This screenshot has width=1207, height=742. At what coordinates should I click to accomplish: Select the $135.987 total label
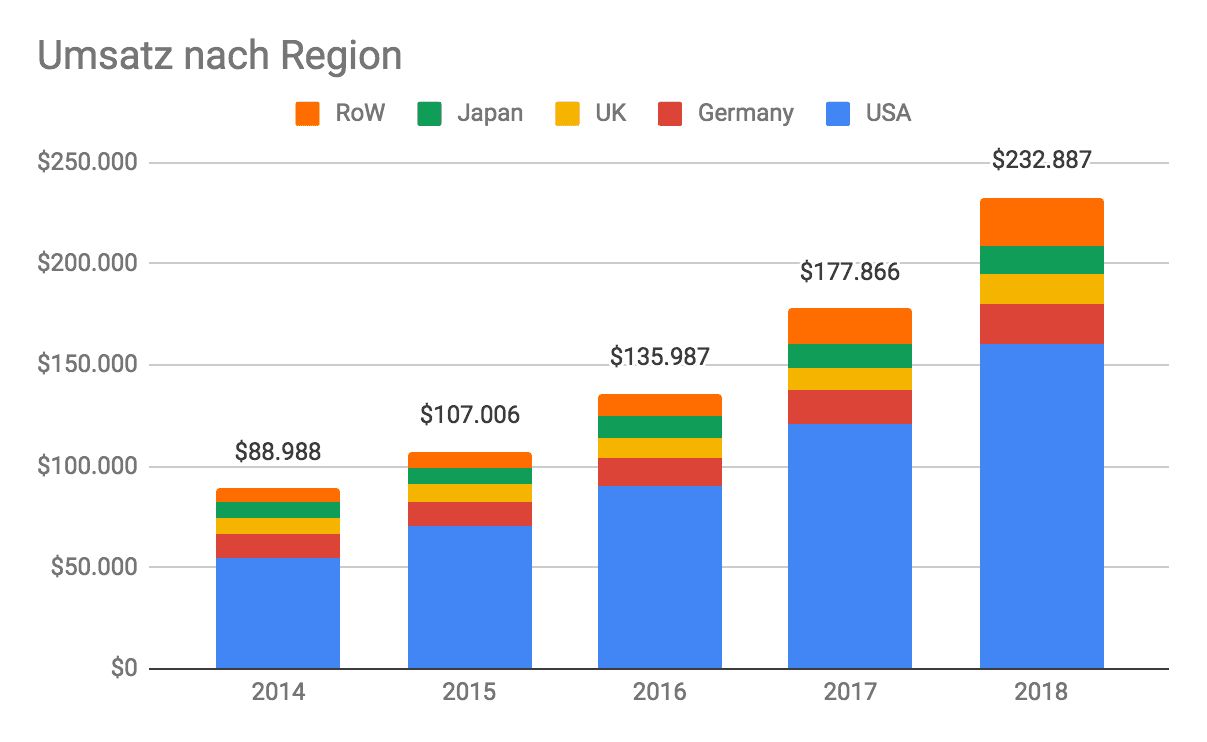tap(660, 357)
